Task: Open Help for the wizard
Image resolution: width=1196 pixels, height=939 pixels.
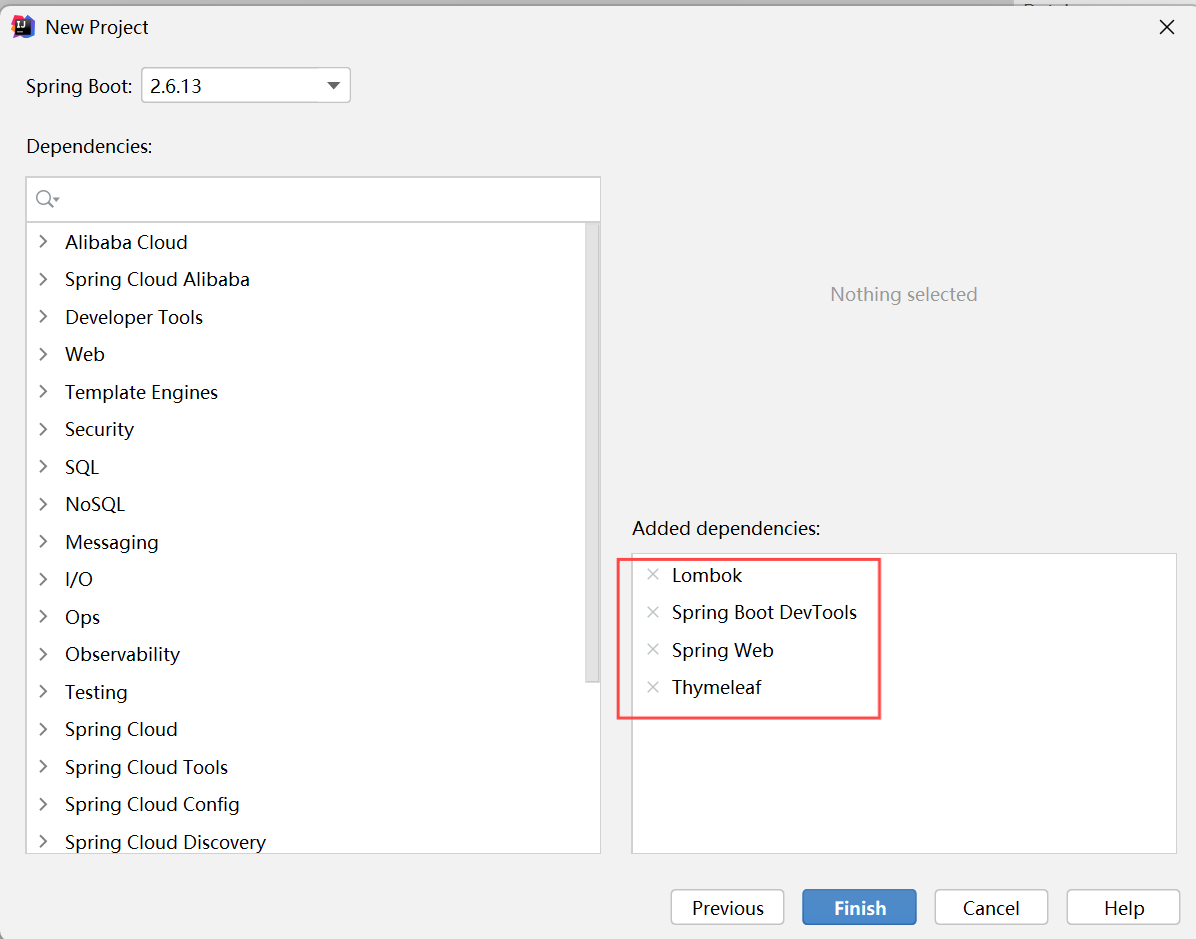Action: [x=1123, y=907]
